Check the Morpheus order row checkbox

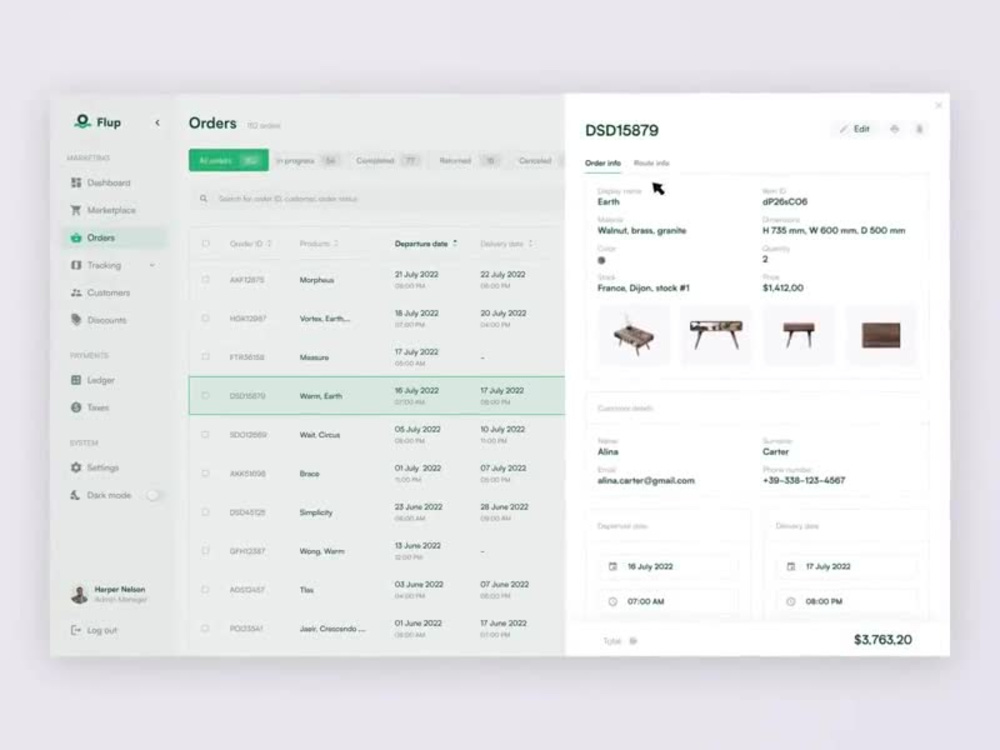tap(205, 279)
